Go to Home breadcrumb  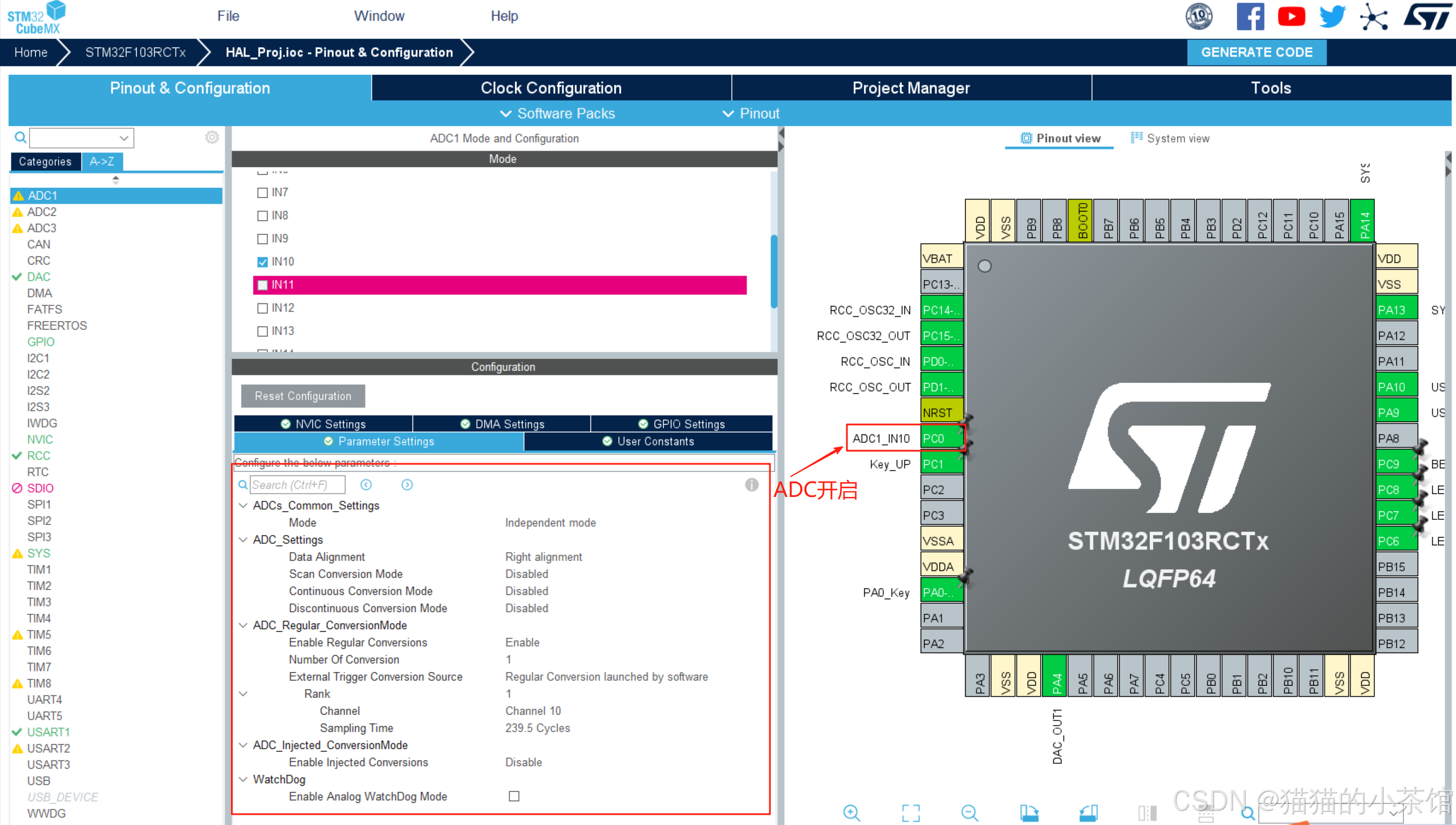31,52
